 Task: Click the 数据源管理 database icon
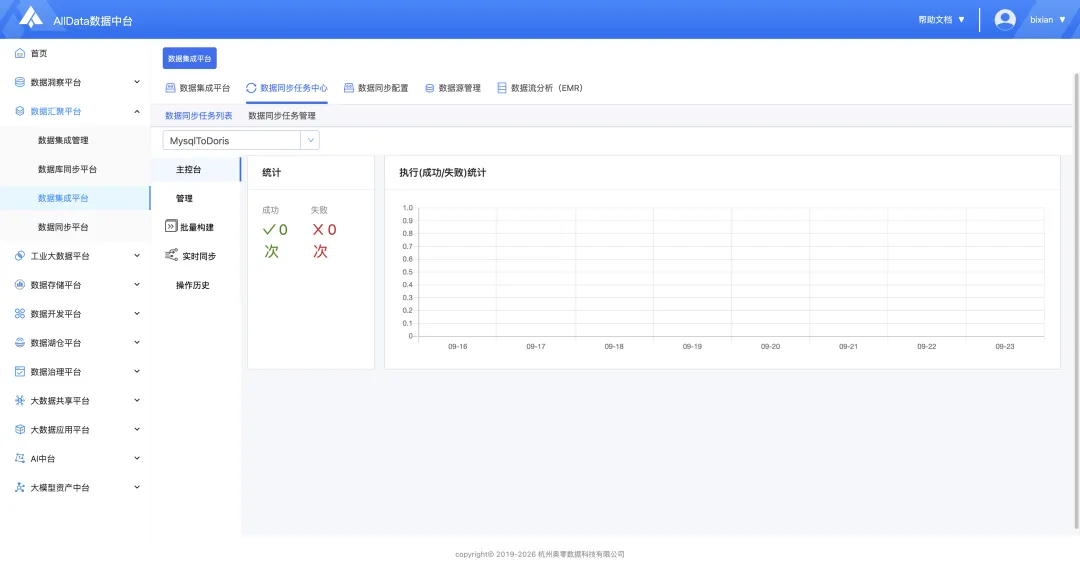point(430,88)
